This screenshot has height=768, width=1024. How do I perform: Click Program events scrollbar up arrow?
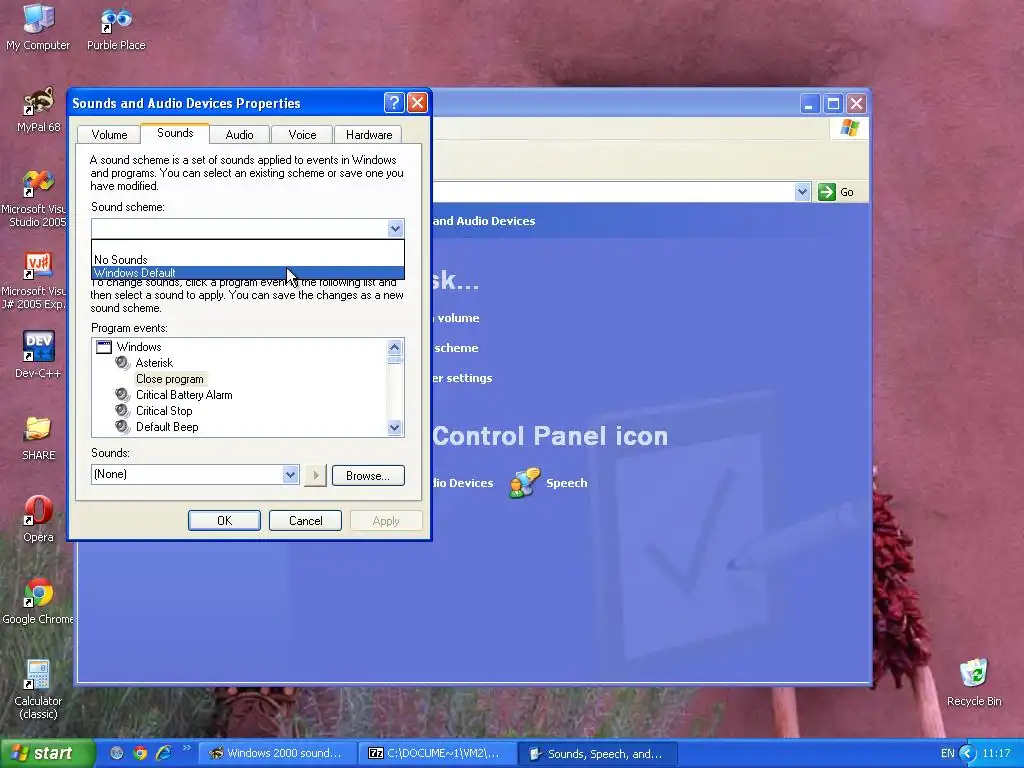tap(394, 347)
